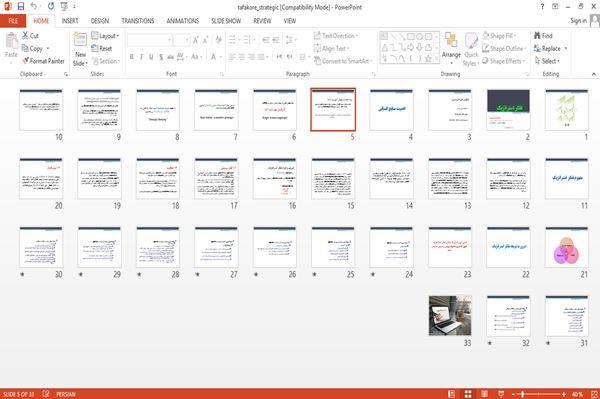The height and width of the screenshot is (399, 600).
Task: Click the Redo icon in title bar
Action: coord(51,6)
